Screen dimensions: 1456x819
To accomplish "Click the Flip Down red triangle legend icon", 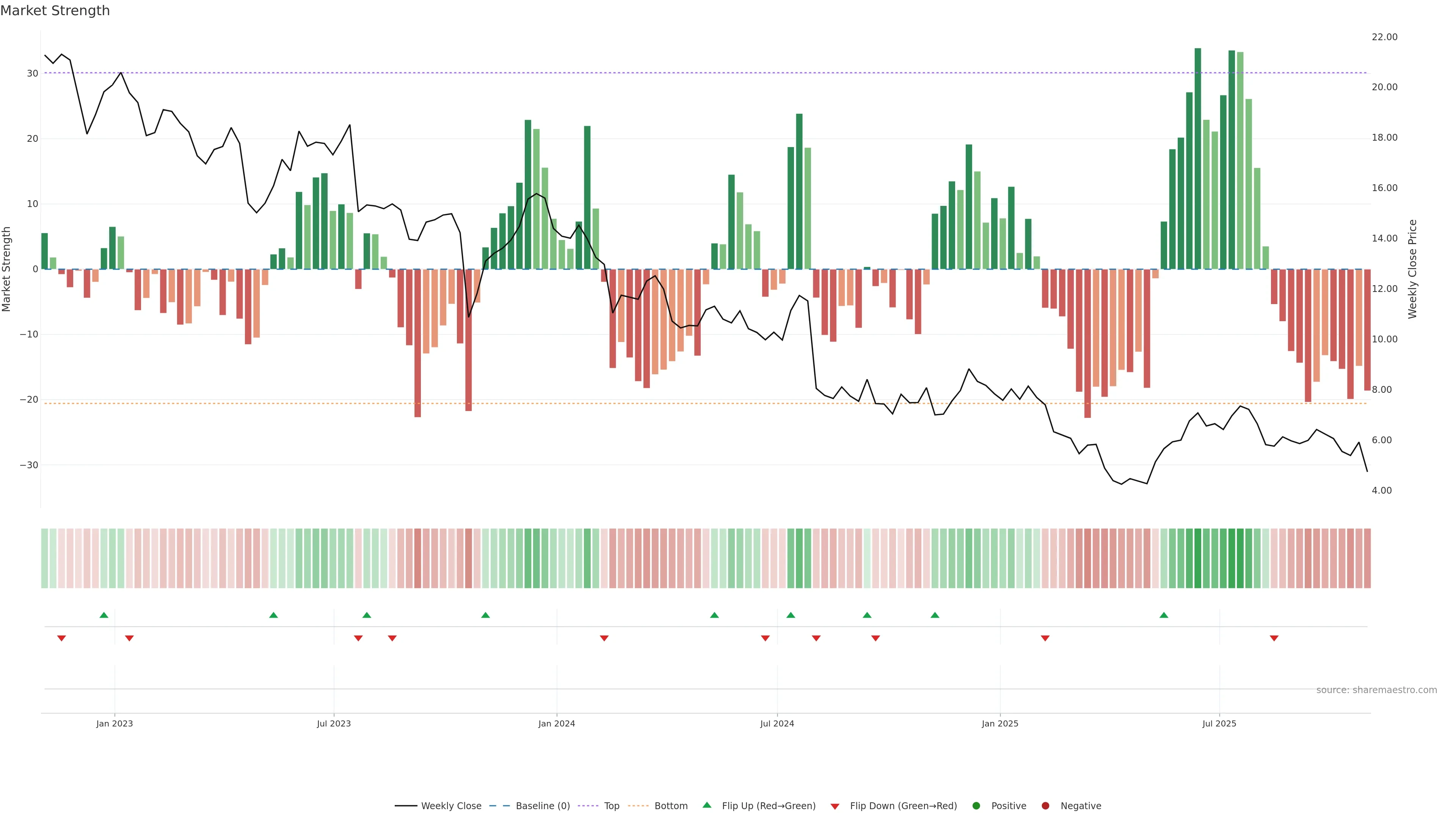I will tap(835, 806).
